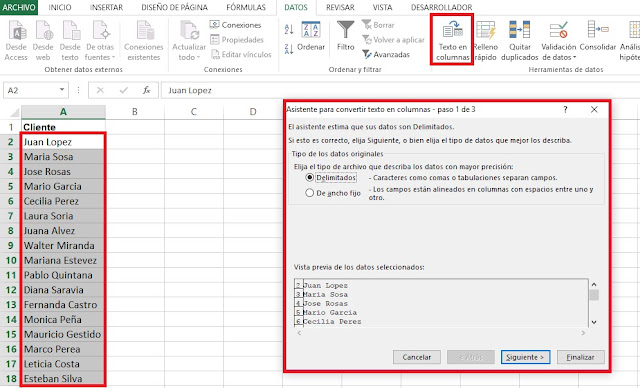Open the FÓRMULAS tab
640x388 pixels.
246,7
